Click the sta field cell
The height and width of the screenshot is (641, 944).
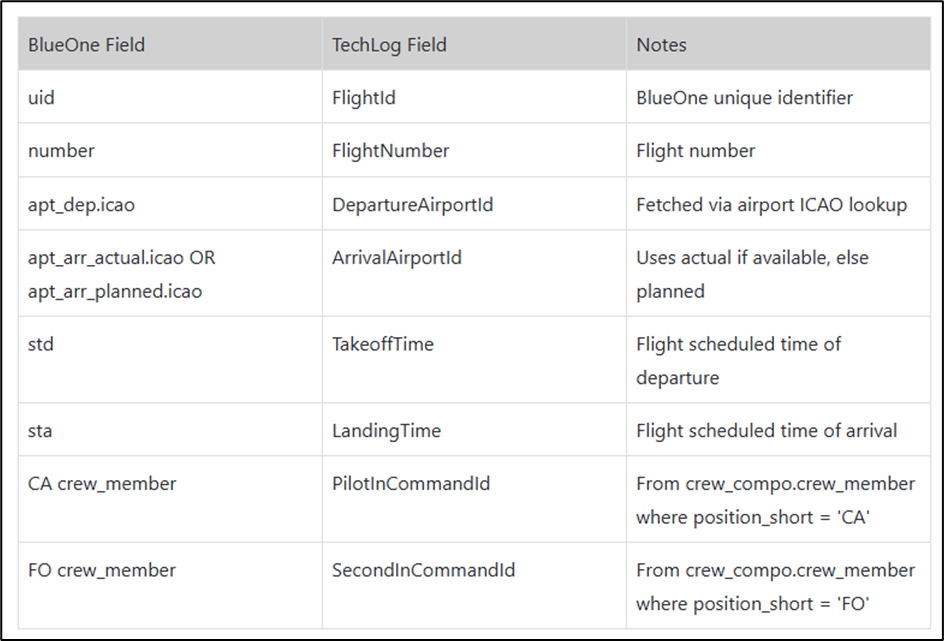coord(170,430)
